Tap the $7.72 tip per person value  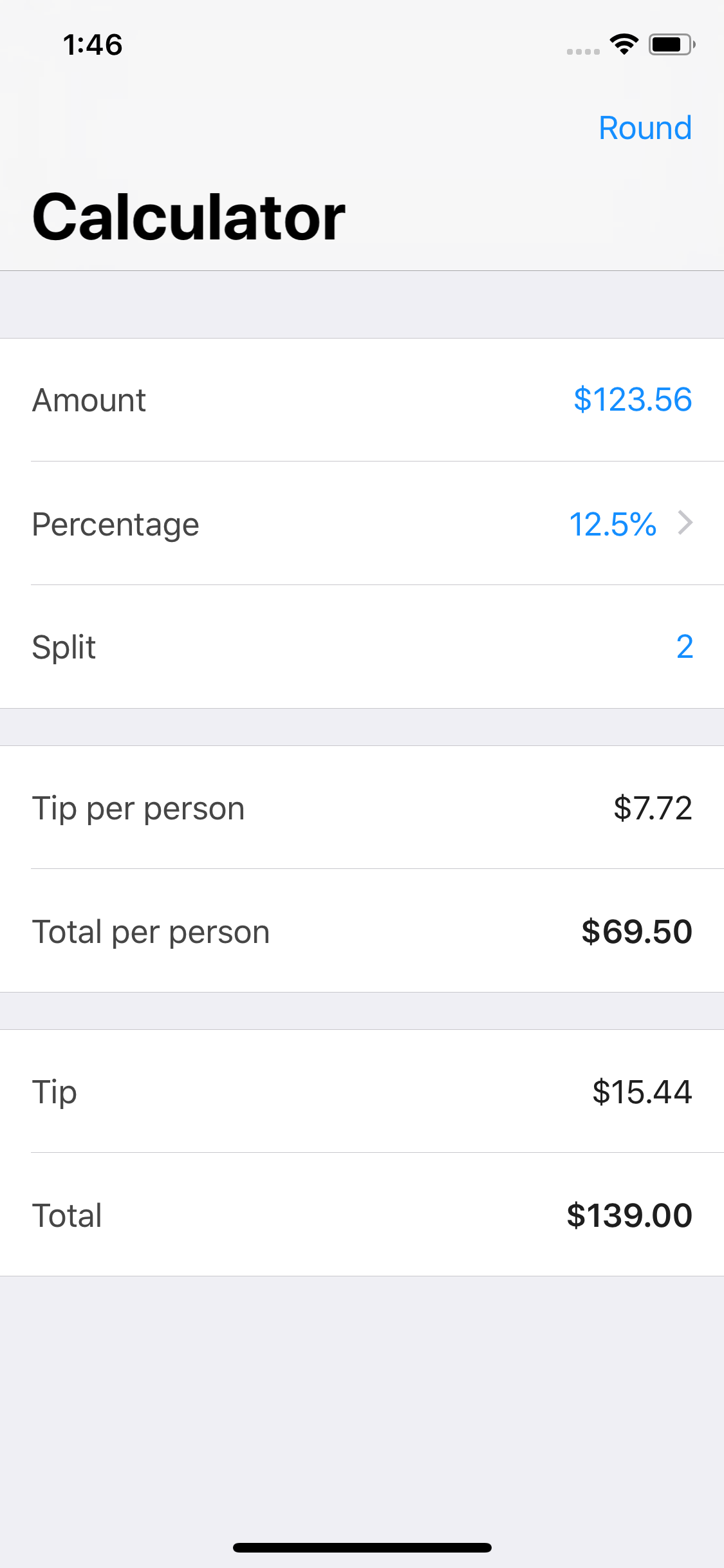[x=653, y=808]
